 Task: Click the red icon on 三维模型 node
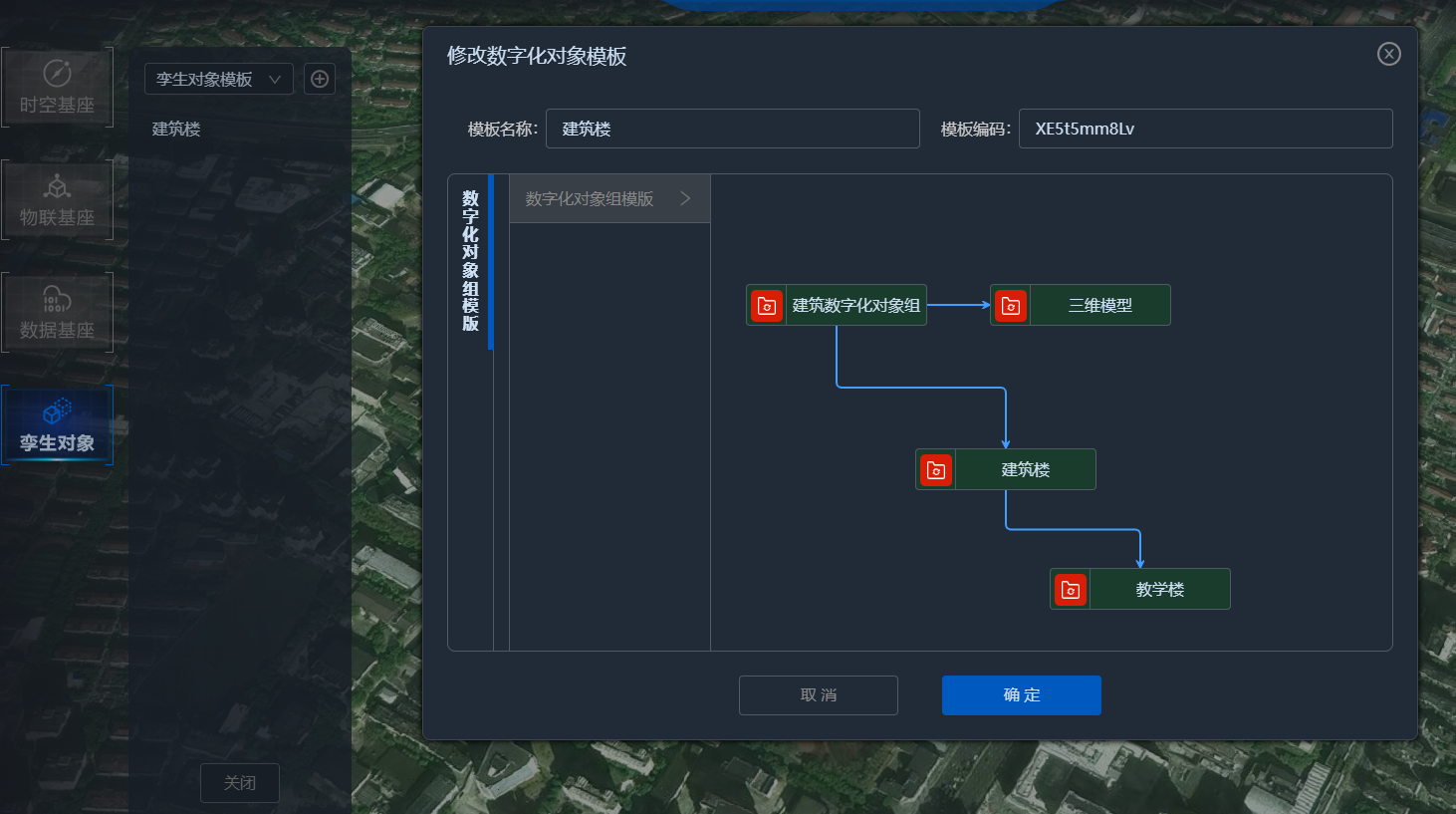tap(1011, 306)
